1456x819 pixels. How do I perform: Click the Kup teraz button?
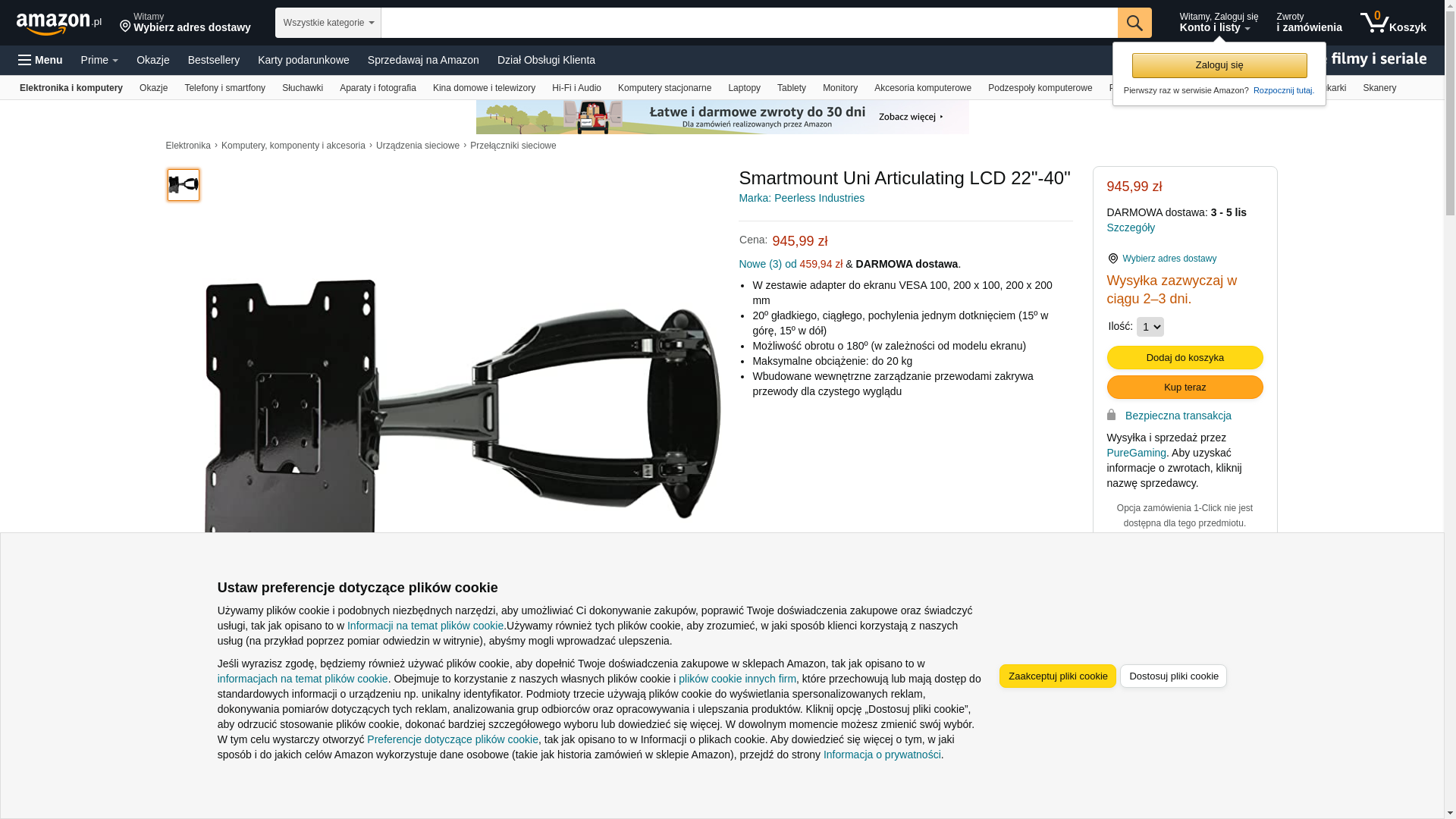coord(1185,388)
